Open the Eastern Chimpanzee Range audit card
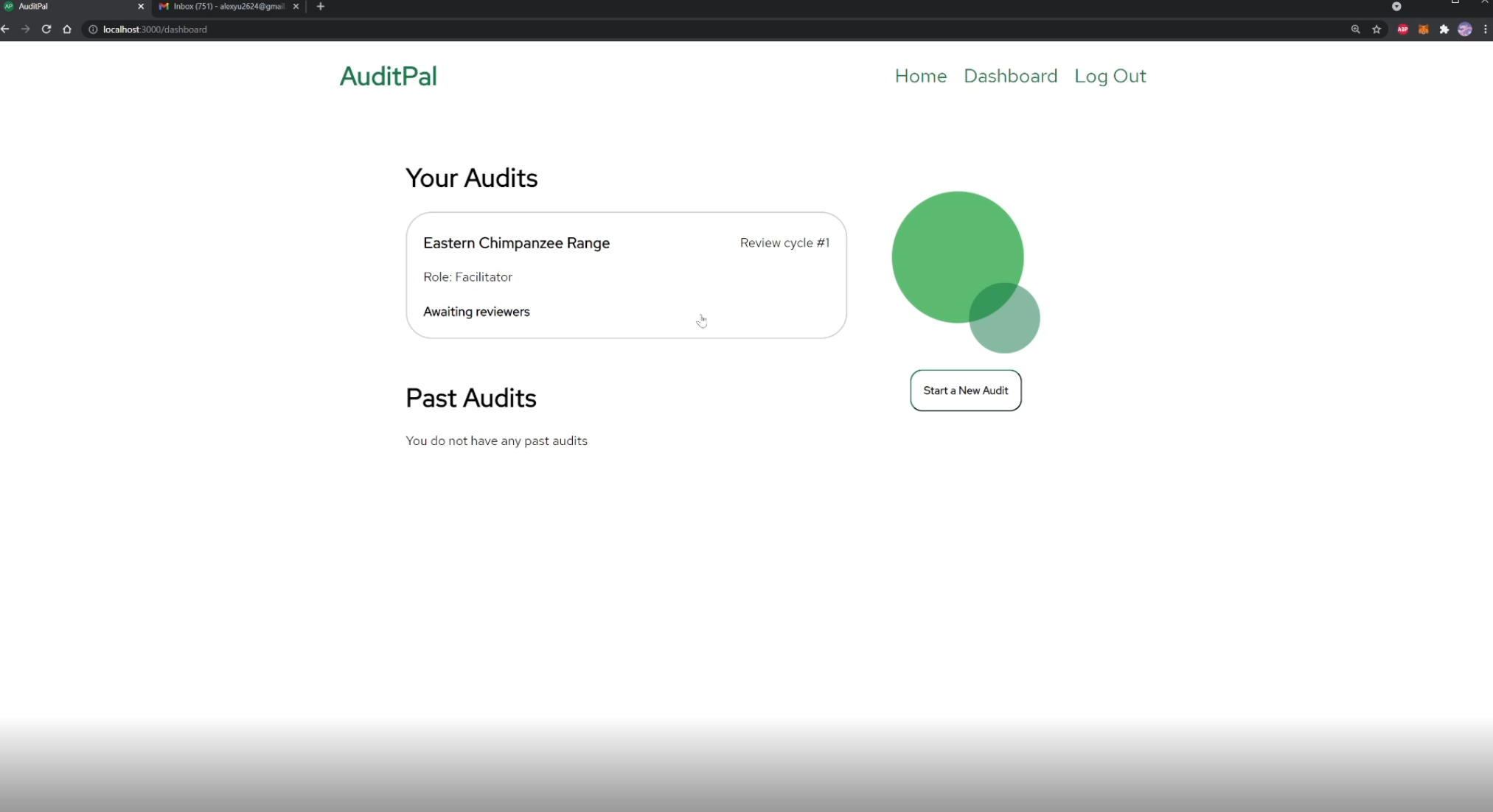Image resolution: width=1493 pixels, height=812 pixels. click(625, 276)
